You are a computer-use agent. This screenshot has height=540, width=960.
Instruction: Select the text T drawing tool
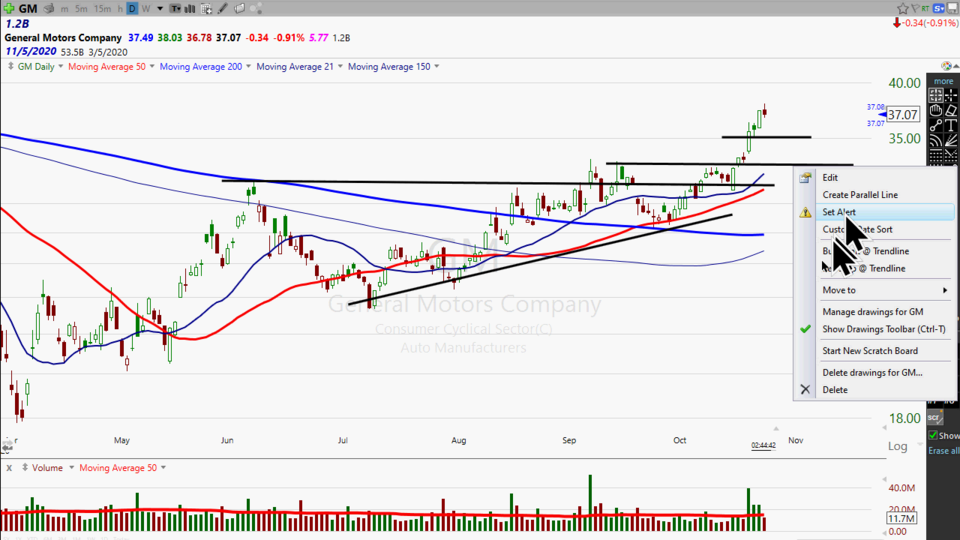pyautogui.click(x=951, y=126)
